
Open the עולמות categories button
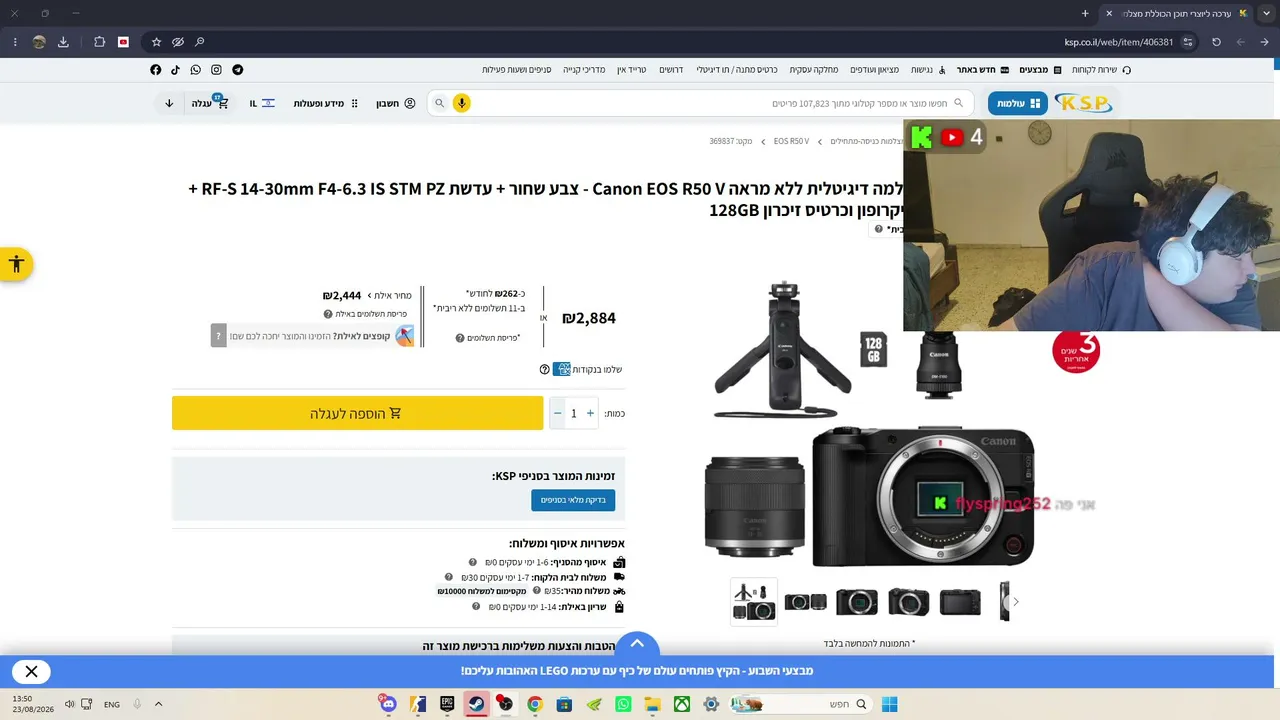pos(1018,103)
